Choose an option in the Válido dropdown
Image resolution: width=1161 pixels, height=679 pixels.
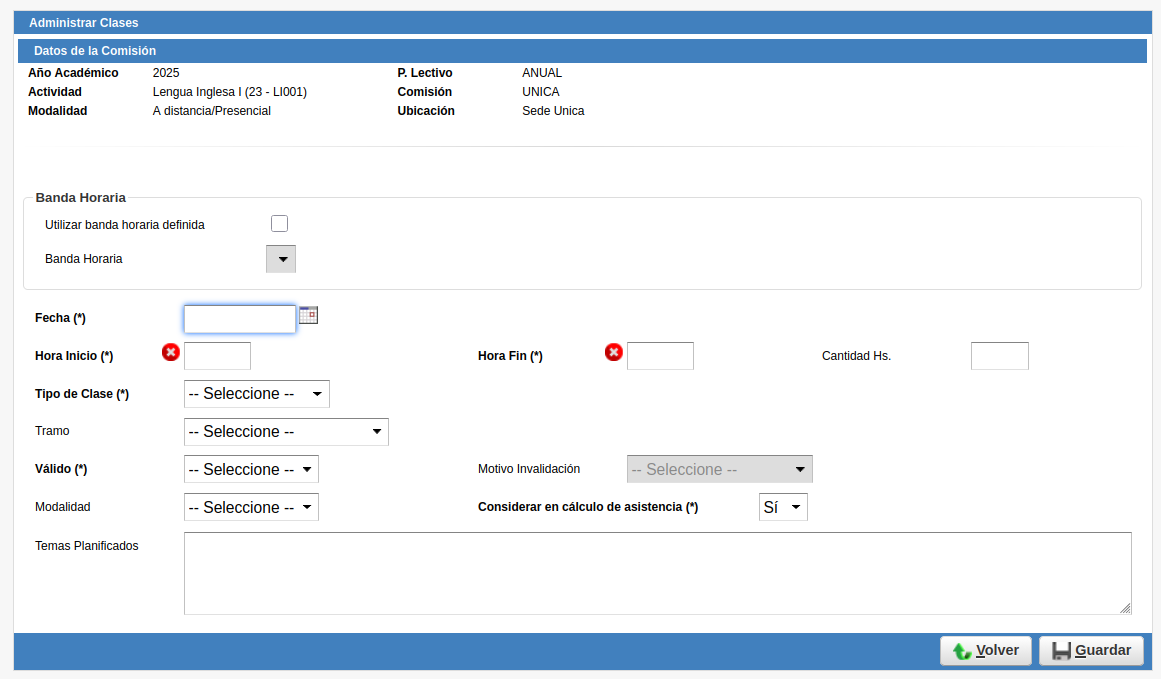(251, 470)
